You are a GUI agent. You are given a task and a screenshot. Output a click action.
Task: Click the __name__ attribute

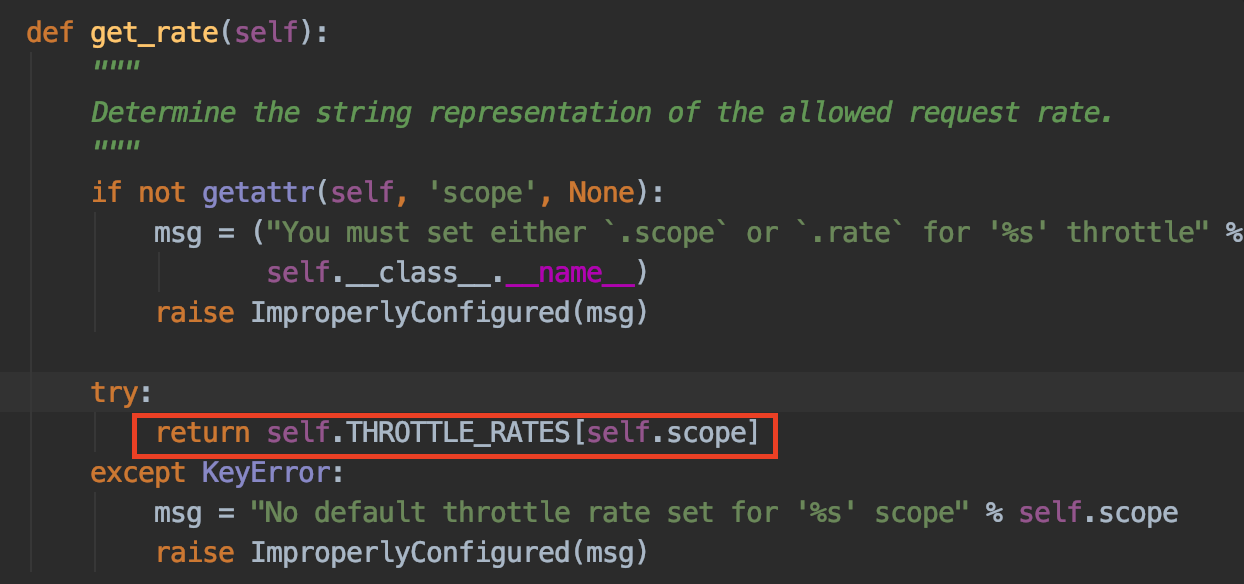coord(586,272)
